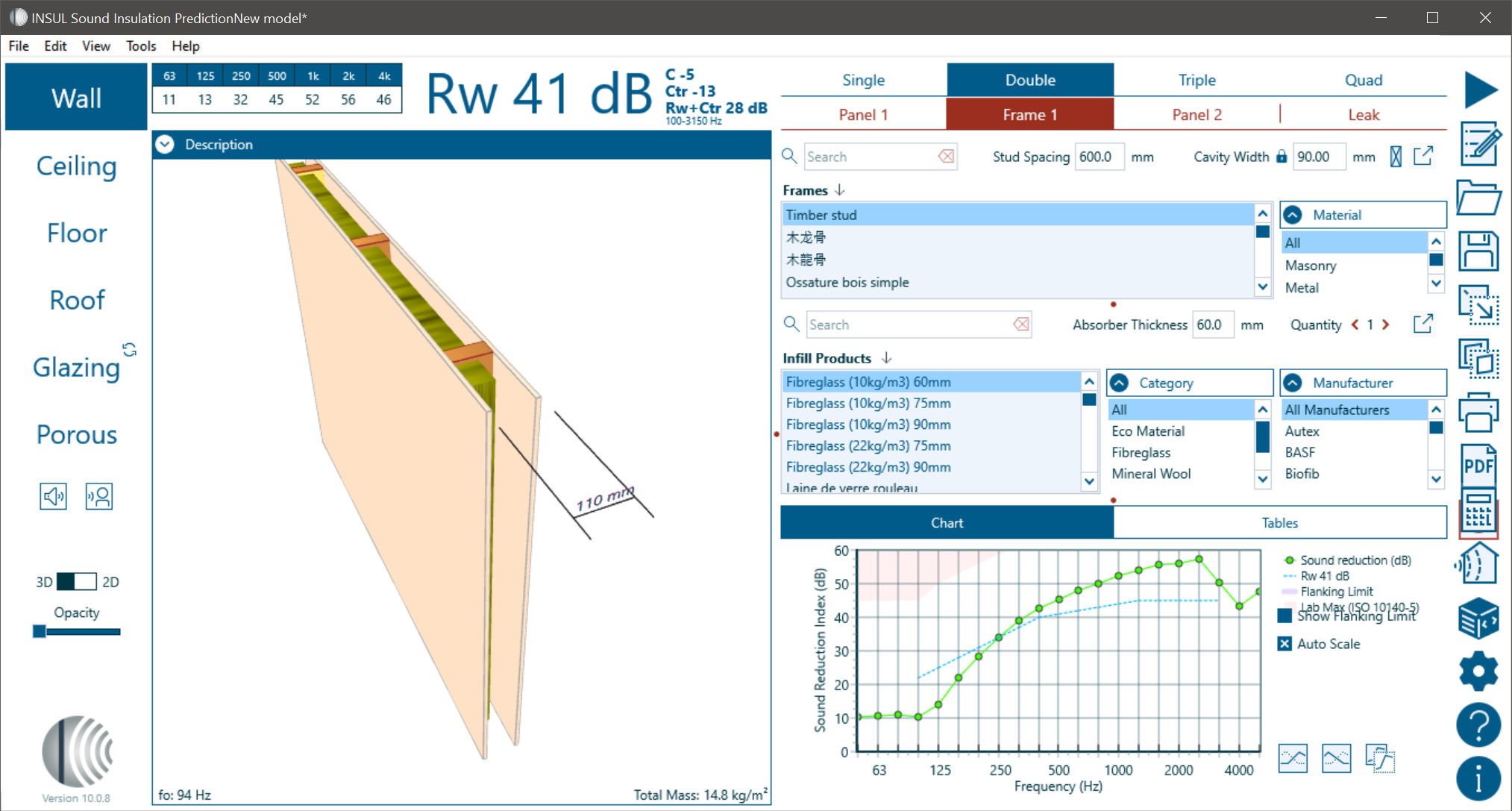
Task: Collapse the Manufacturer filter chevron
Action: pyautogui.click(x=1293, y=383)
